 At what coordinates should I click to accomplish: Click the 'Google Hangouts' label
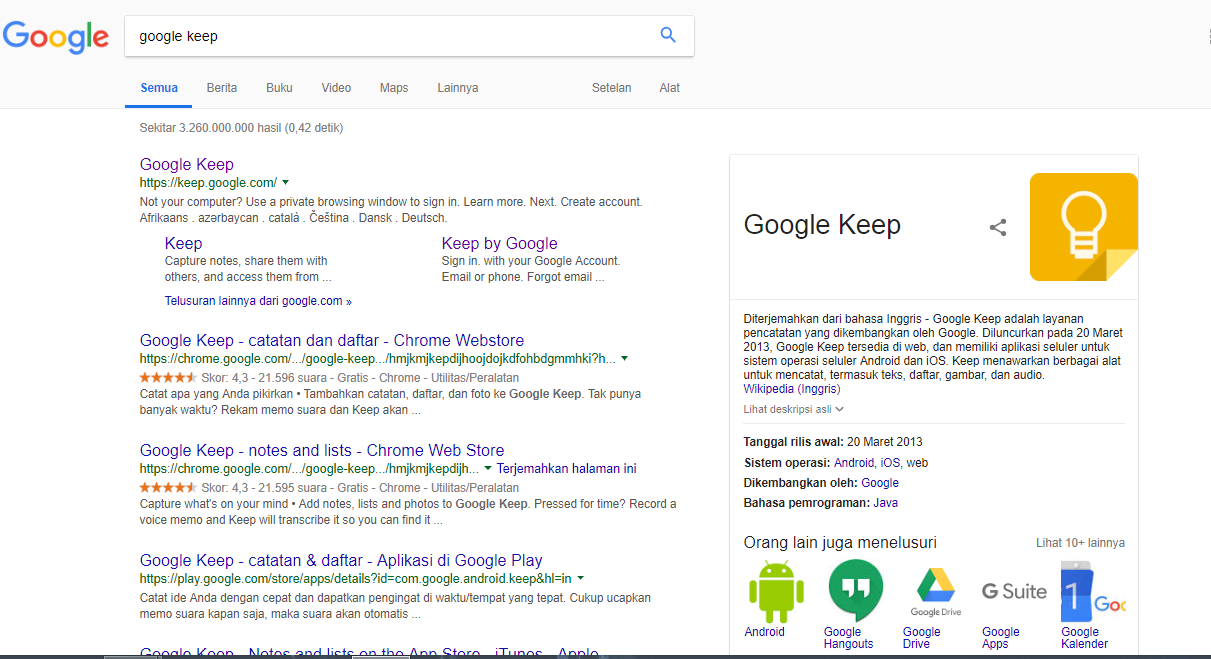click(848, 638)
